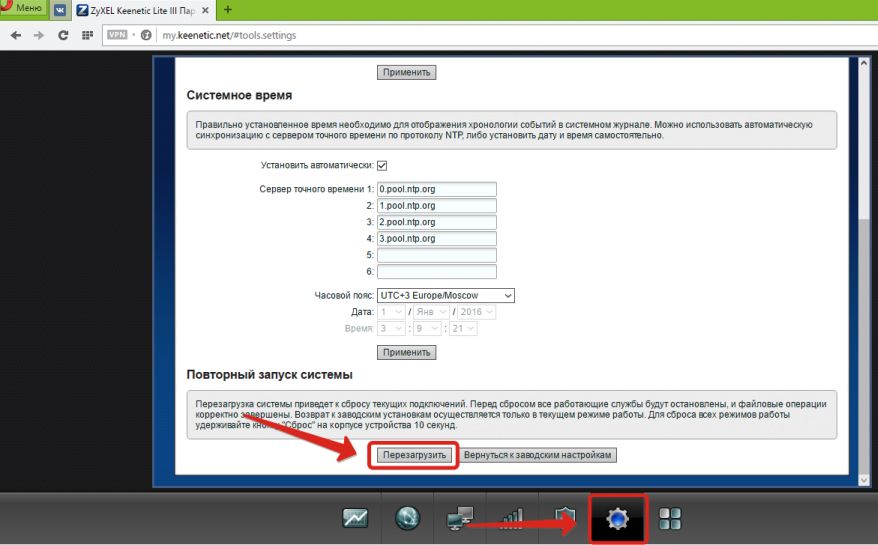Open the applications grid icon
Image resolution: width=878 pixels, height=545 pixels.
670,519
